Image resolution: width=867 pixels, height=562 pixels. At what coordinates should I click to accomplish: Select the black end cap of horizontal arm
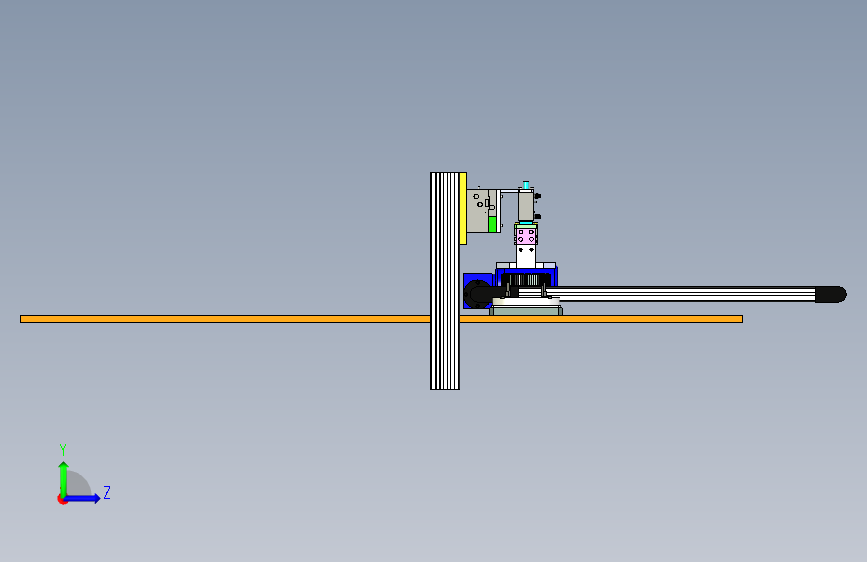click(x=831, y=294)
